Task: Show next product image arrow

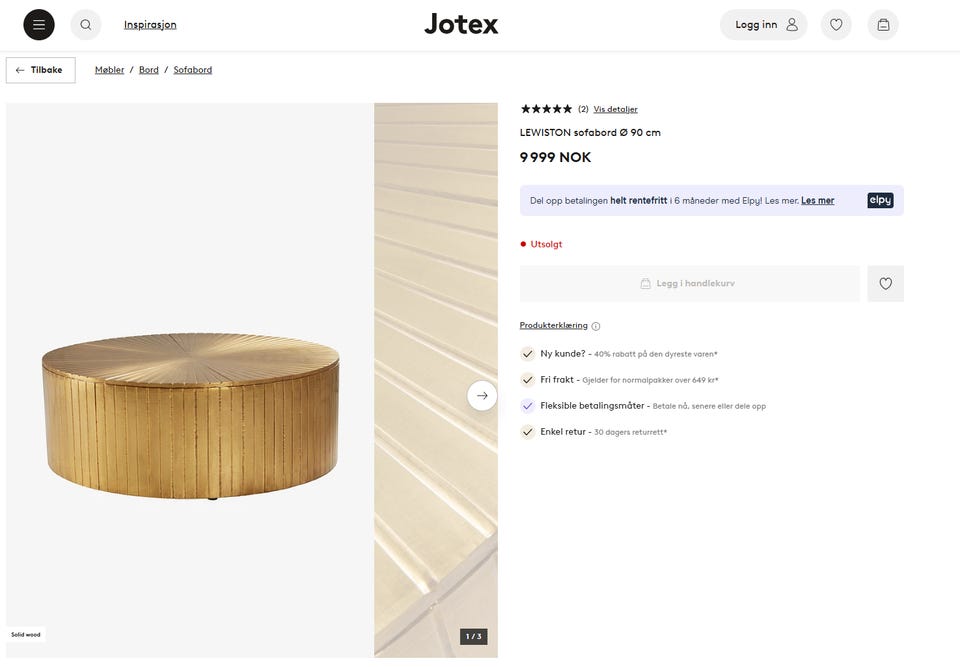Action: [x=482, y=396]
